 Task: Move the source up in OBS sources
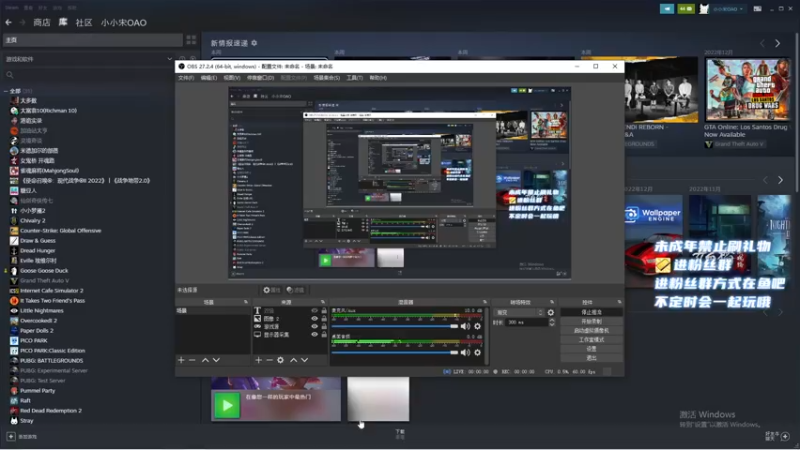point(293,360)
